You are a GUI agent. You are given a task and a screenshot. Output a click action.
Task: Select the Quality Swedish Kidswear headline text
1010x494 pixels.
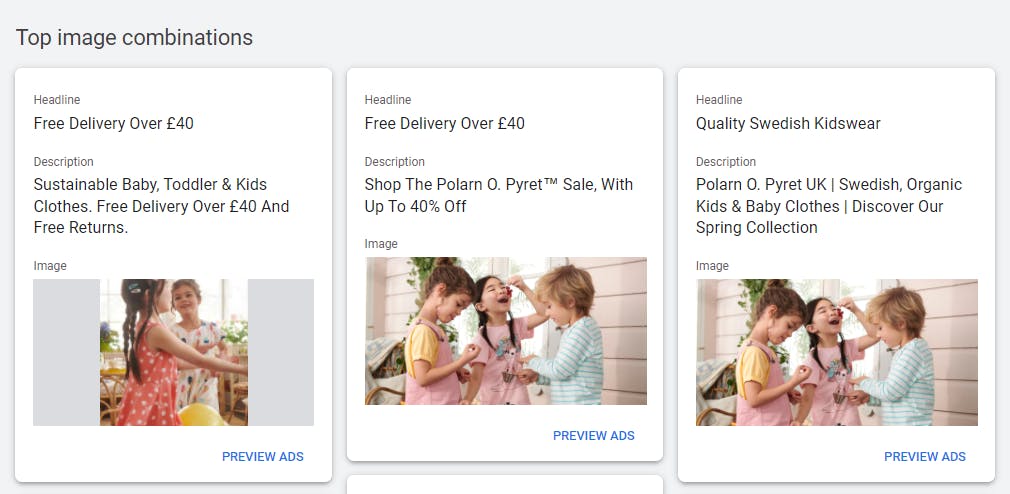pos(788,123)
